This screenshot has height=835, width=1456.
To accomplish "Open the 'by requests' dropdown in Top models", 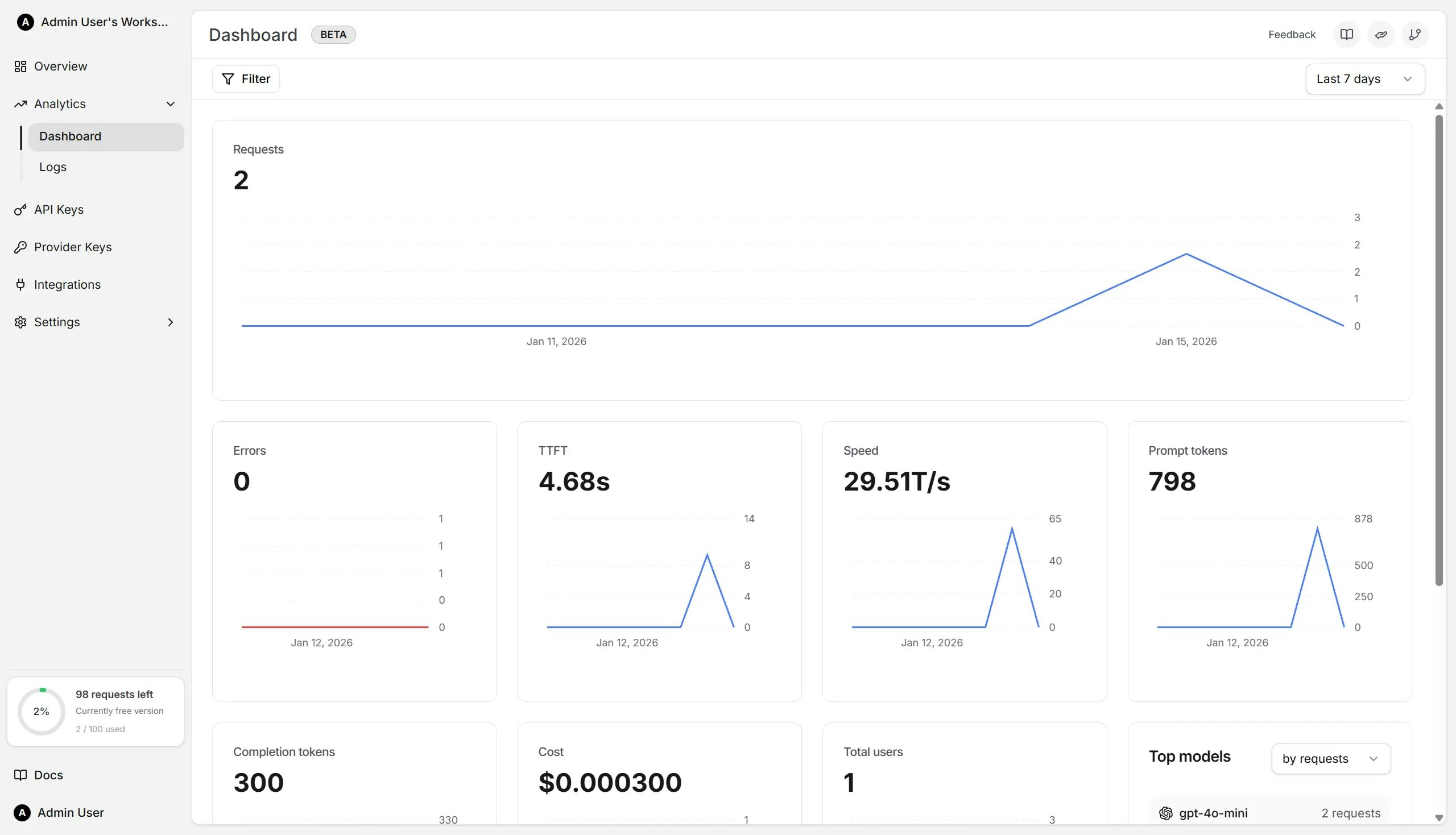I will [1331, 758].
